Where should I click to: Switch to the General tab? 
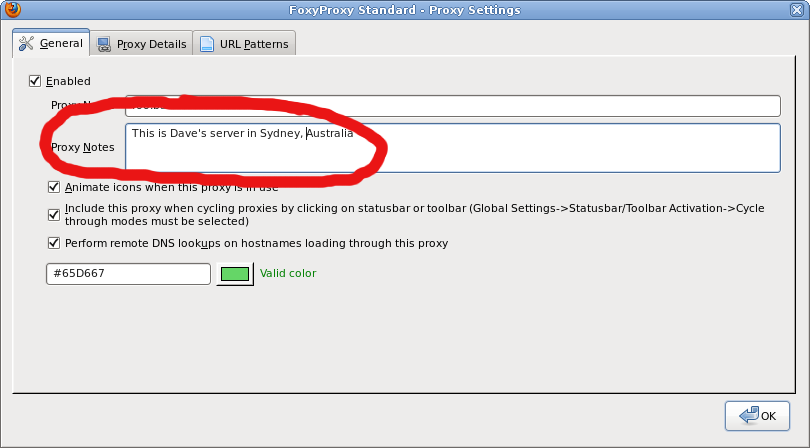(x=51, y=43)
